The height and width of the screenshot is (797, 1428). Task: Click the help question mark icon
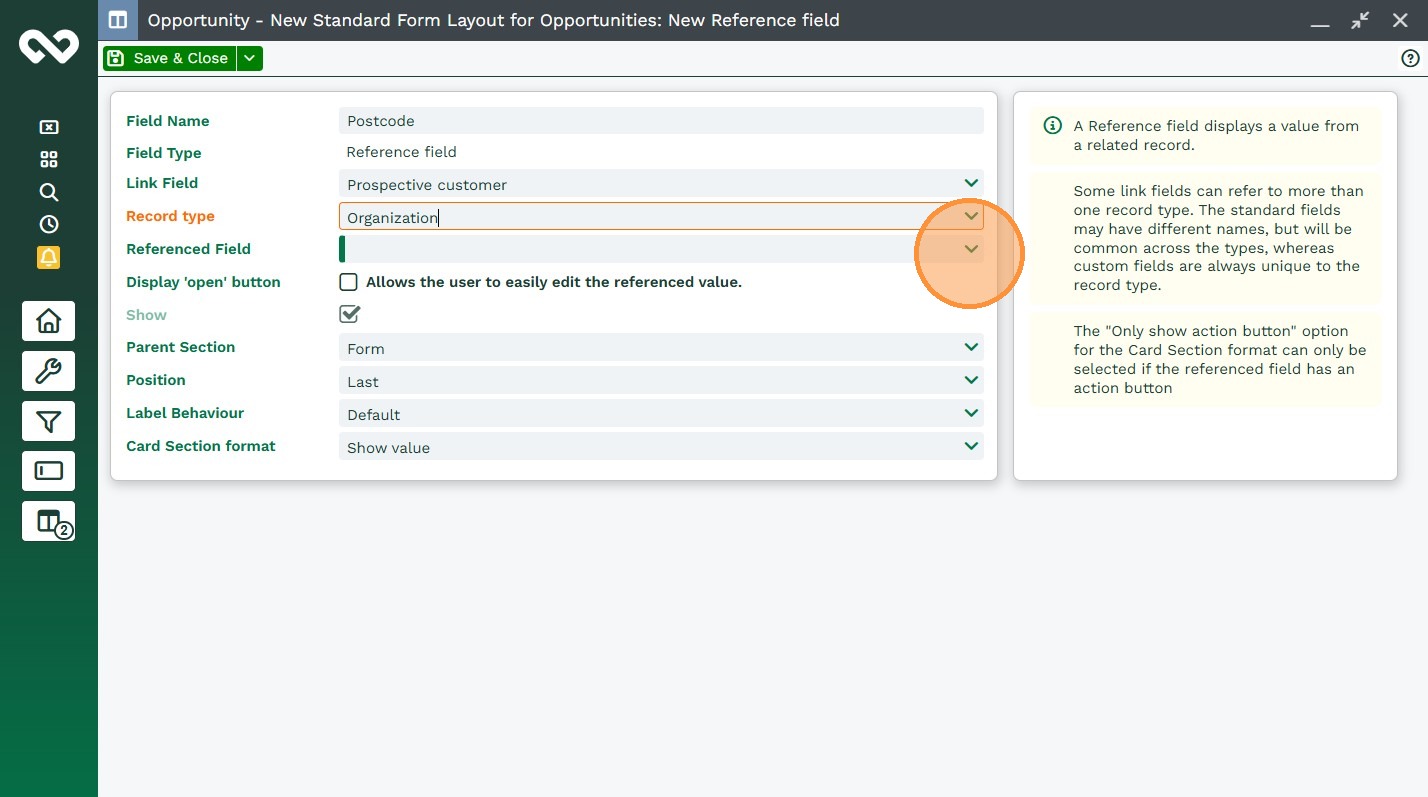click(1410, 59)
